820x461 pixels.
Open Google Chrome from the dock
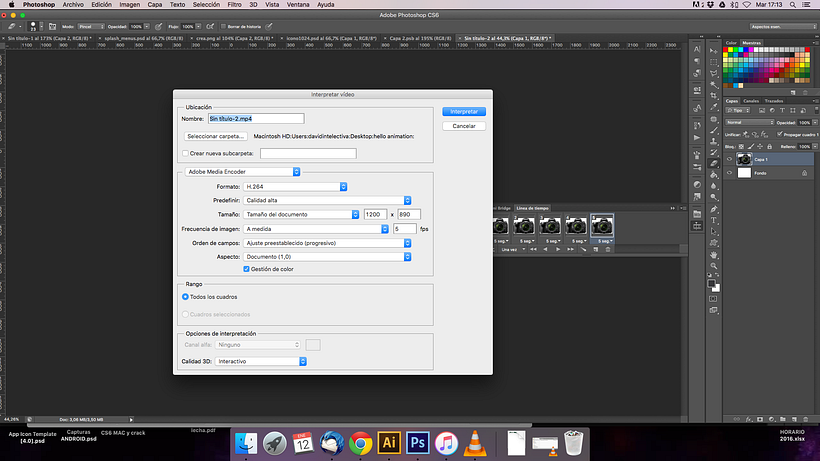pyautogui.click(x=360, y=443)
